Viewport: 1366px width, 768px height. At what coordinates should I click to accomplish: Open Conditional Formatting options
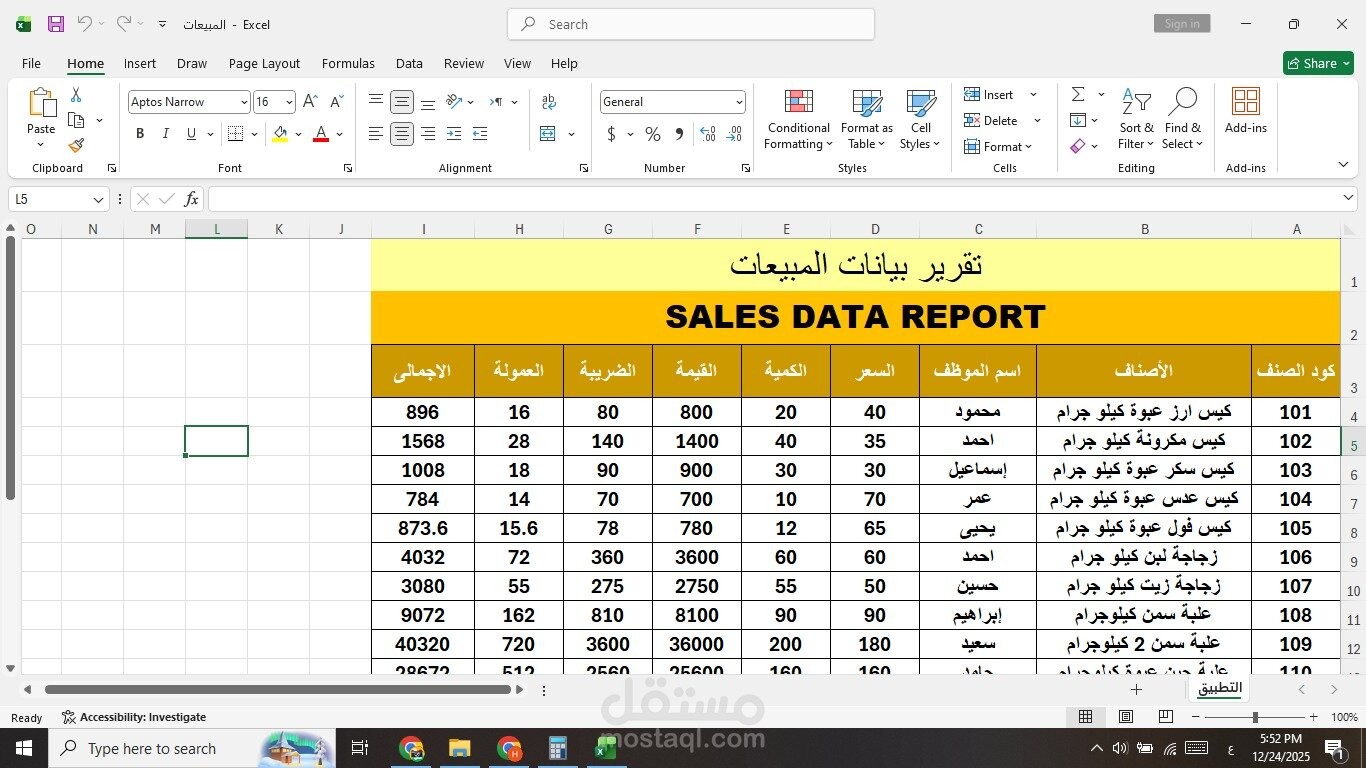[797, 118]
